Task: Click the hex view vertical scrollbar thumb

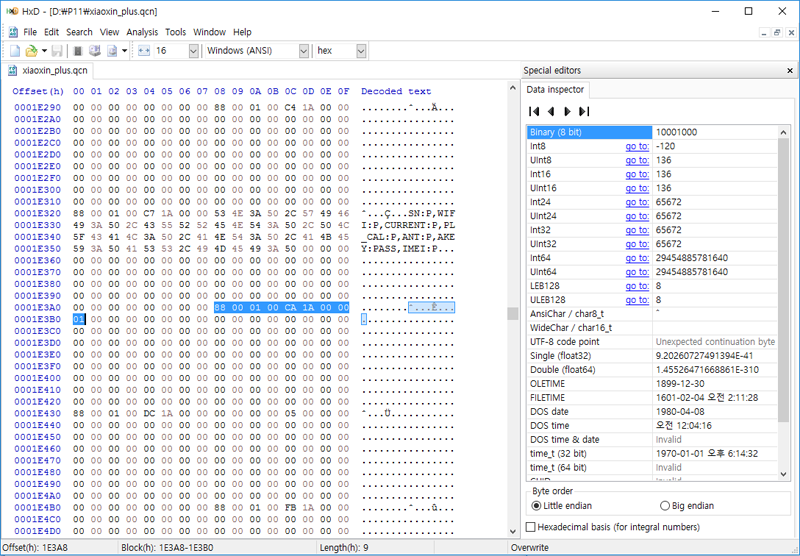Action: 513,313
